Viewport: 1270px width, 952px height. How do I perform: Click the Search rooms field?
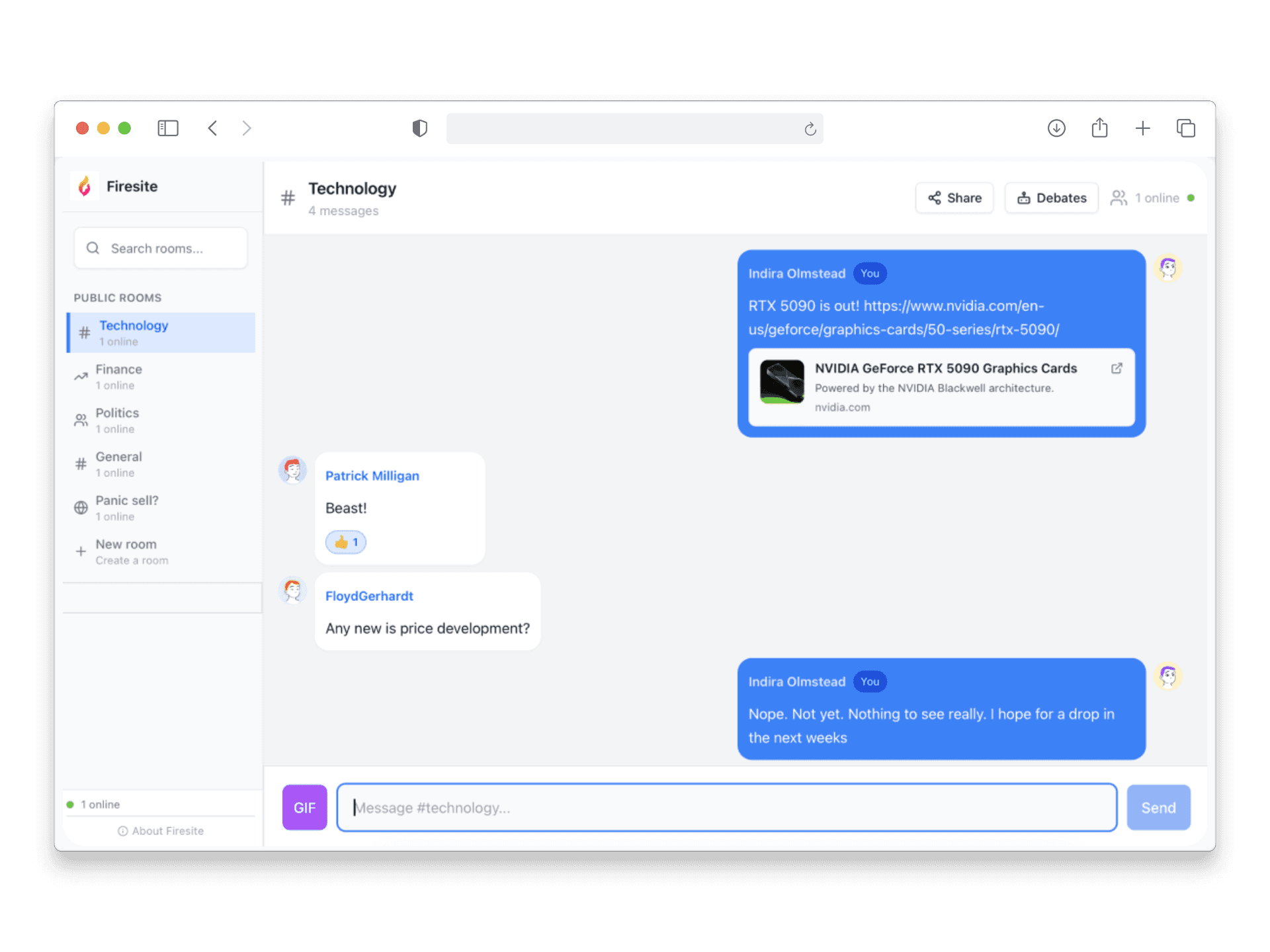click(161, 249)
